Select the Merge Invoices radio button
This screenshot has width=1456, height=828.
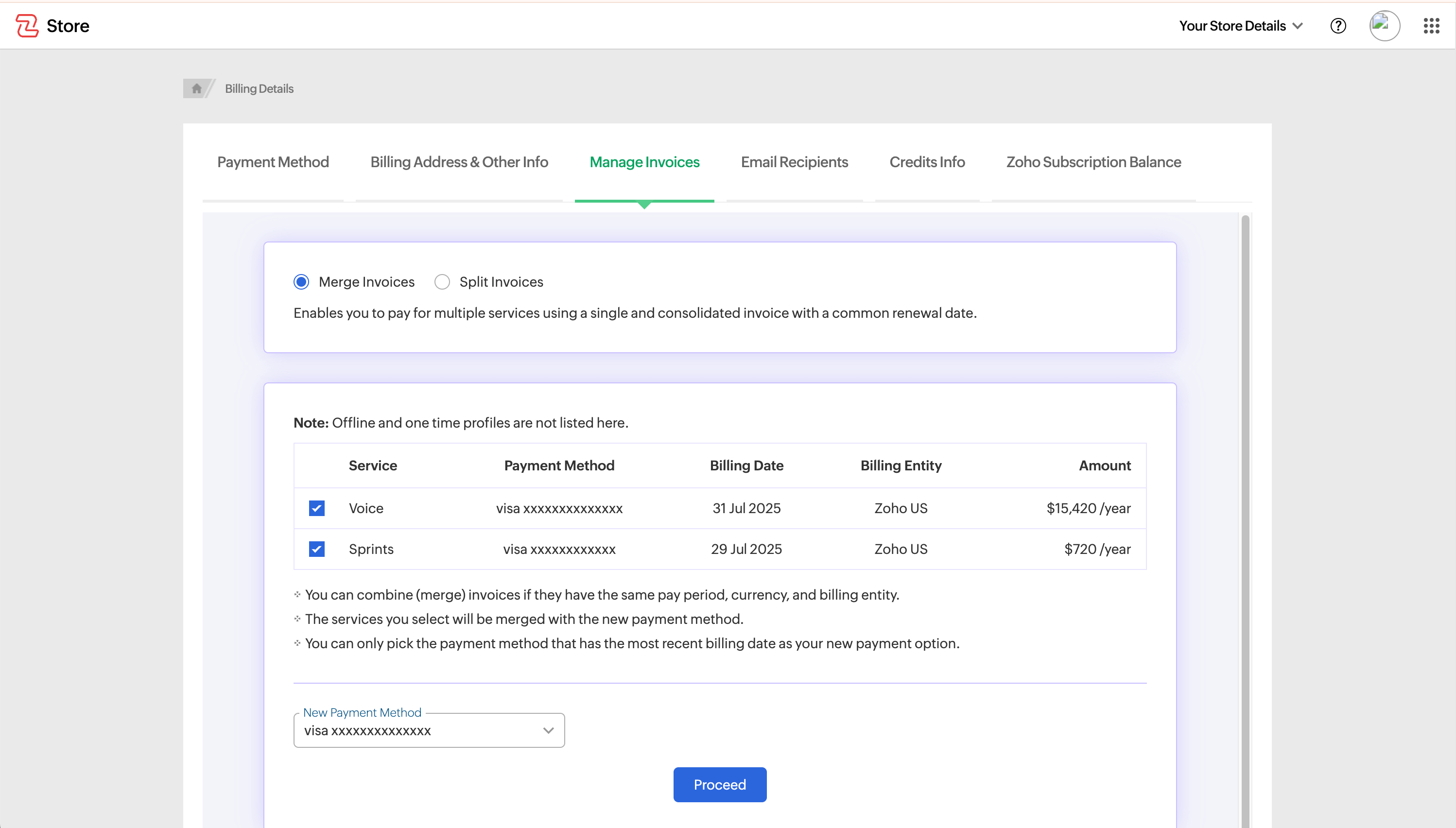(301, 282)
